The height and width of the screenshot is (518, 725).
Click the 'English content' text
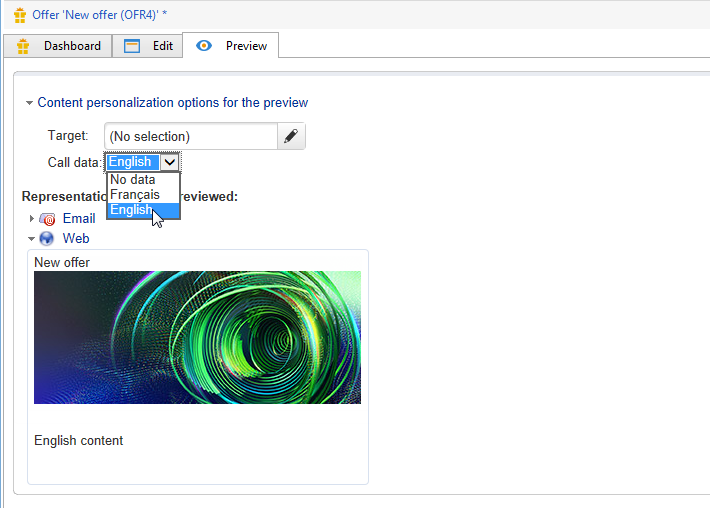click(x=79, y=441)
